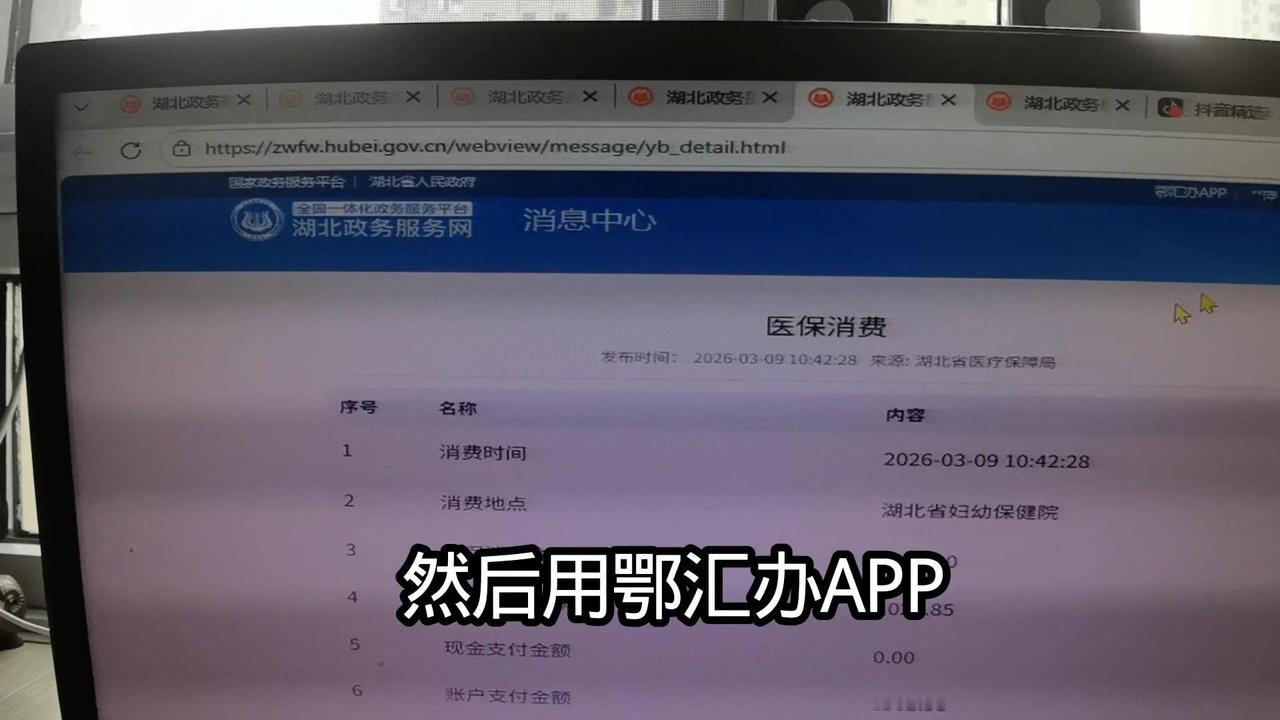
Task: Switch to the 抖音精选 tab
Action: tap(1217, 106)
